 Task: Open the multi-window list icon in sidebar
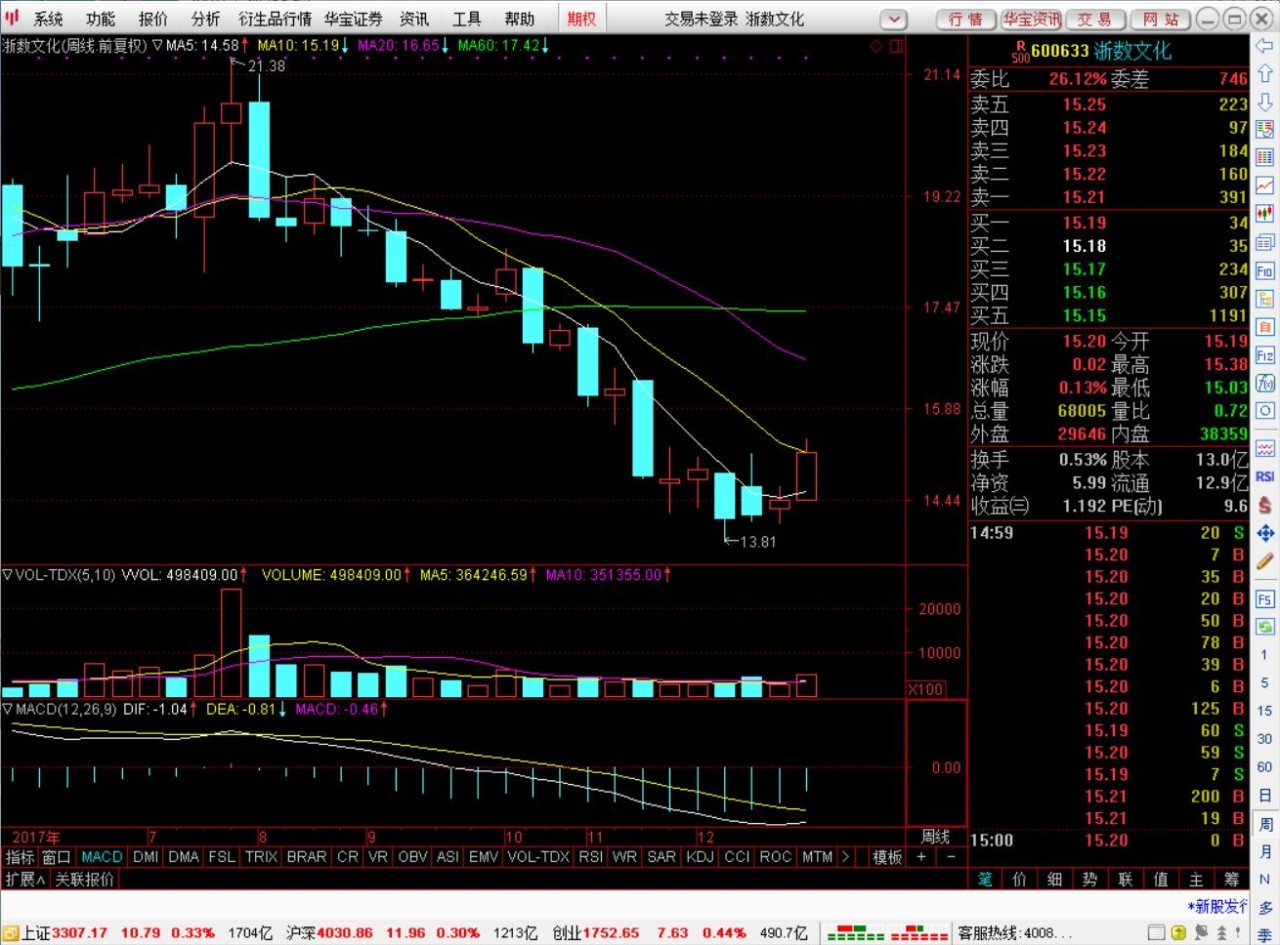(x=1265, y=241)
